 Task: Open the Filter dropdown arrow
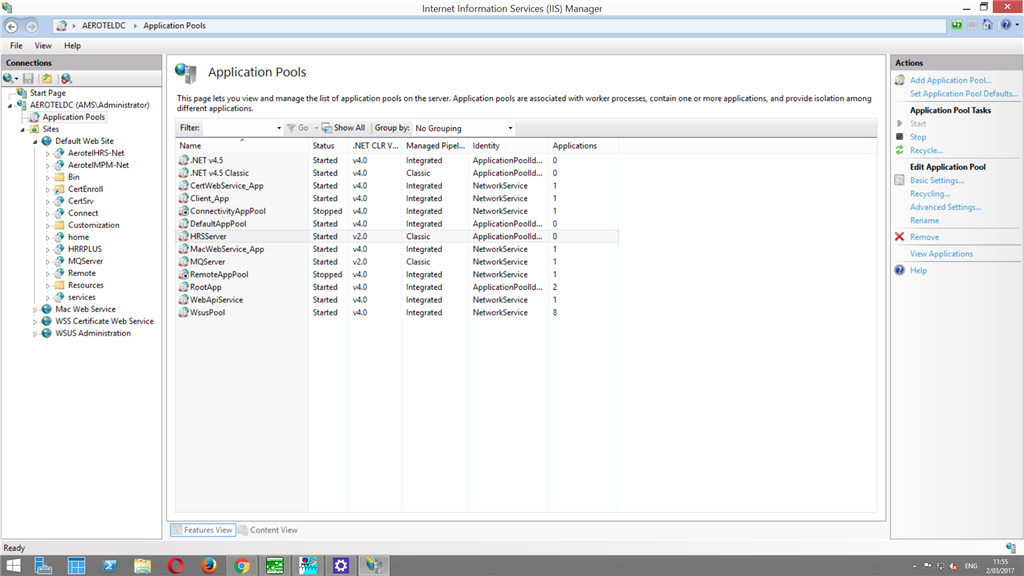(279, 128)
